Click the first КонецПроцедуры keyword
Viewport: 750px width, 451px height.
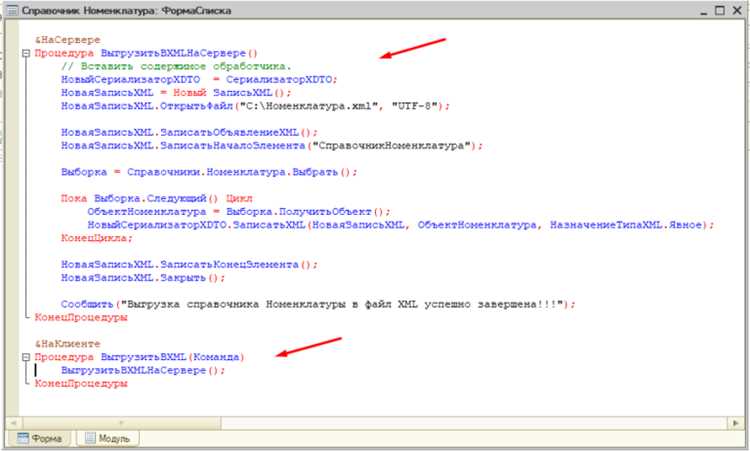pos(81,318)
